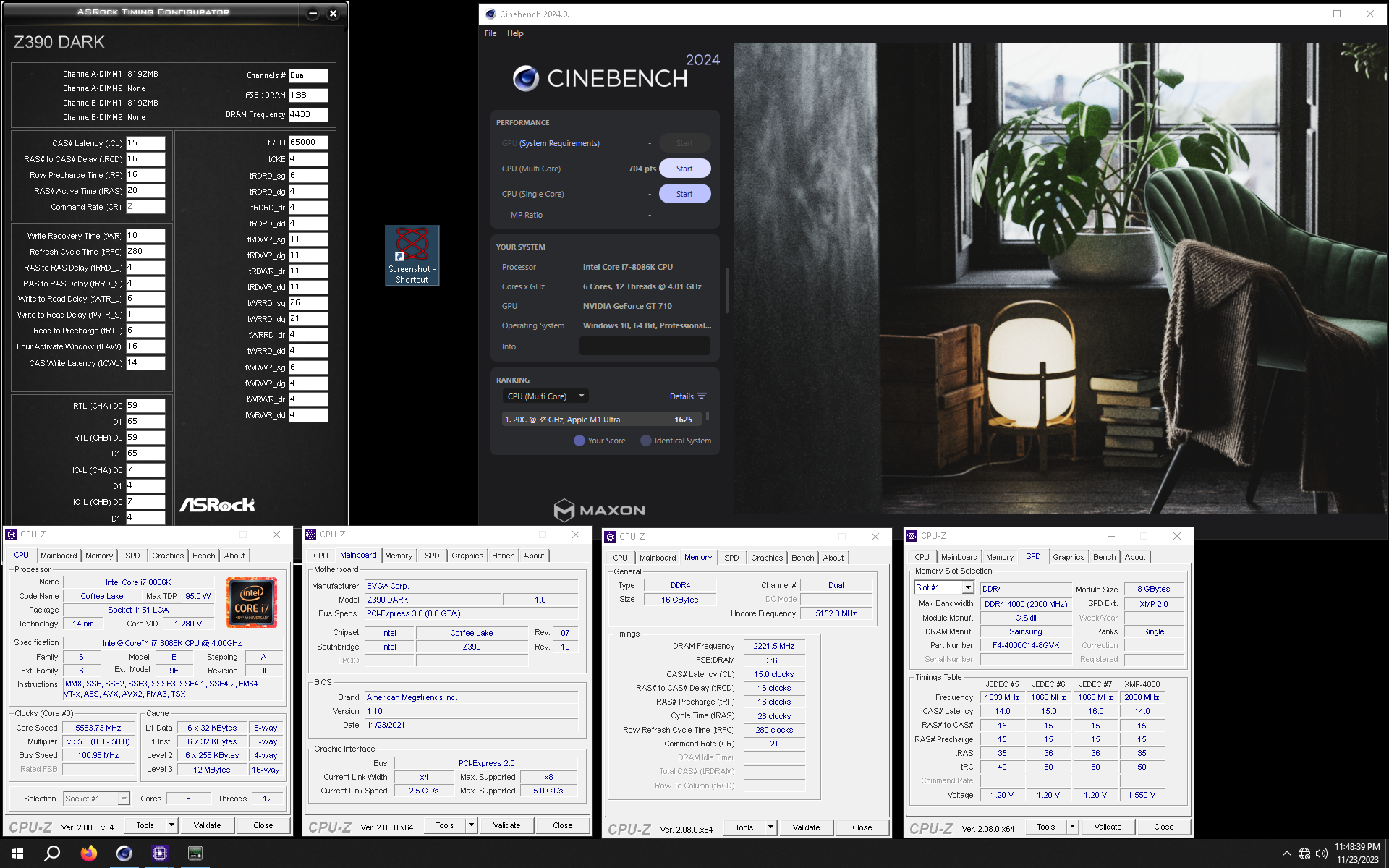Click the CPU-Z CPU window title icon
This screenshot has width=1389, height=868.
(11, 535)
